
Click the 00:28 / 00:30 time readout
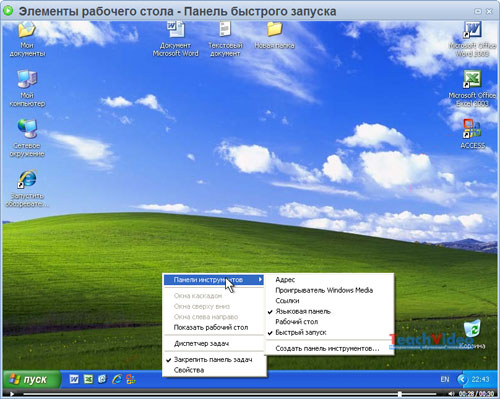476,394
